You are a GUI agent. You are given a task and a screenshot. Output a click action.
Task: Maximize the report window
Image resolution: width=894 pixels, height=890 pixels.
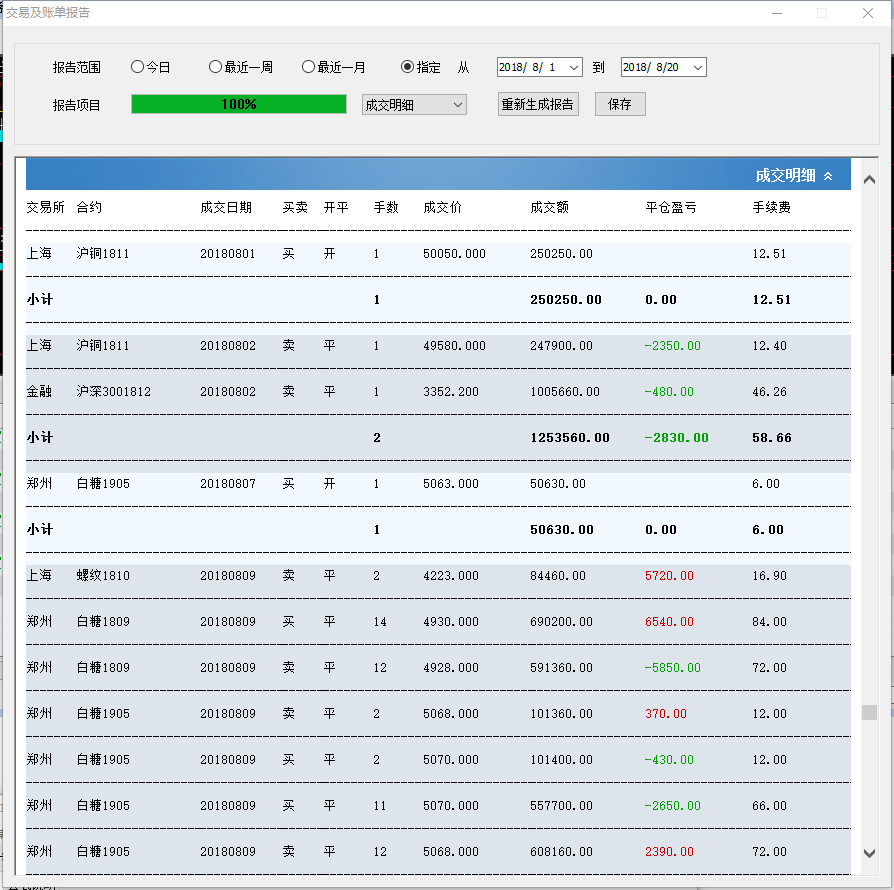tap(822, 13)
